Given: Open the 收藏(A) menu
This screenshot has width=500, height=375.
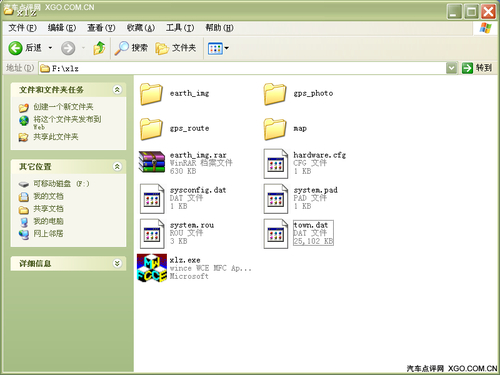Looking at the screenshot, I should coord(141,28).
